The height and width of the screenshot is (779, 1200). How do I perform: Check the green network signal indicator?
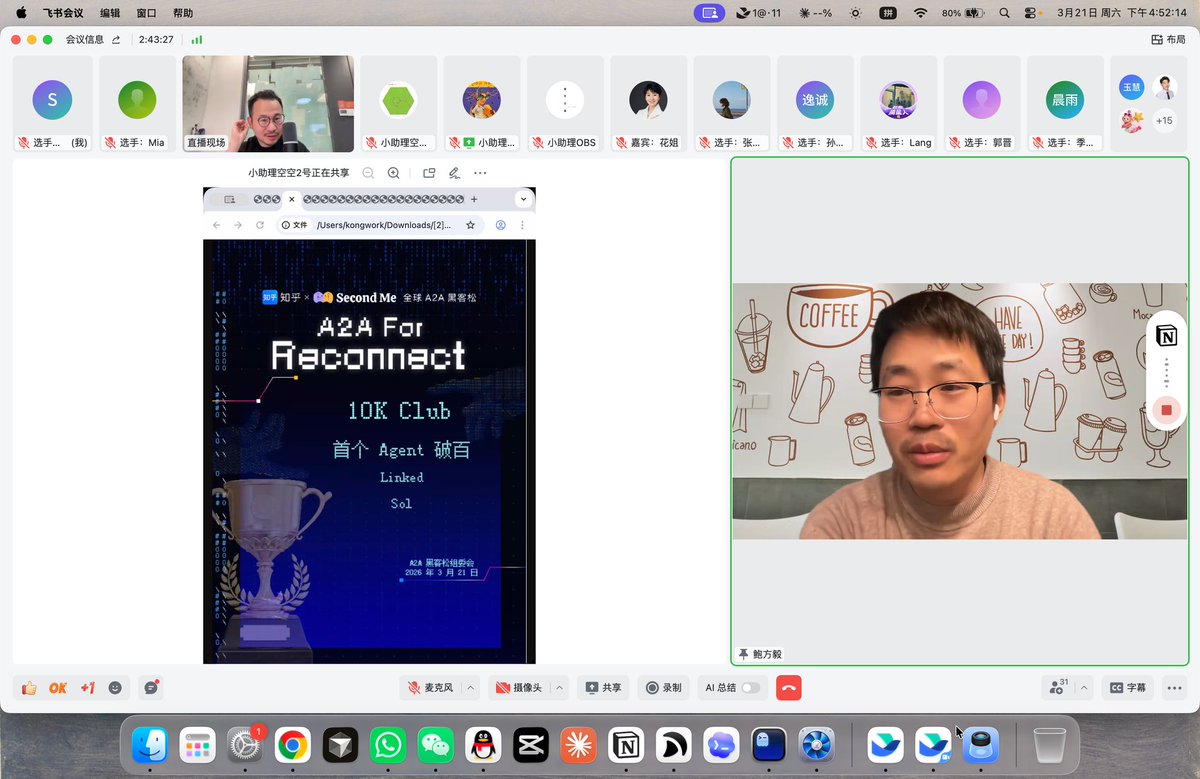tap(197, 40)
